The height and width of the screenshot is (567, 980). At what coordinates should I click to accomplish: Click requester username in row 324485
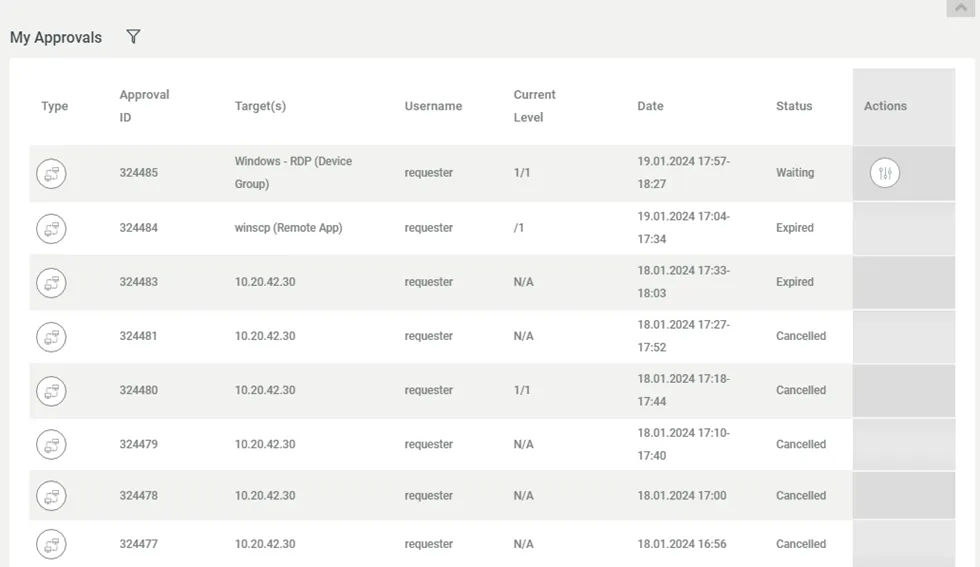point(429,173)
